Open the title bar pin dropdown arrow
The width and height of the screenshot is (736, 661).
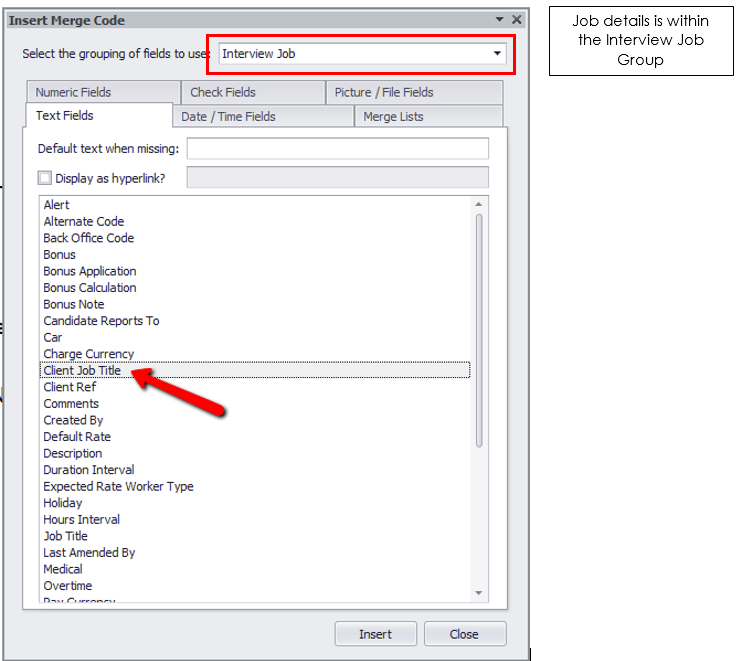click(500, 20)
